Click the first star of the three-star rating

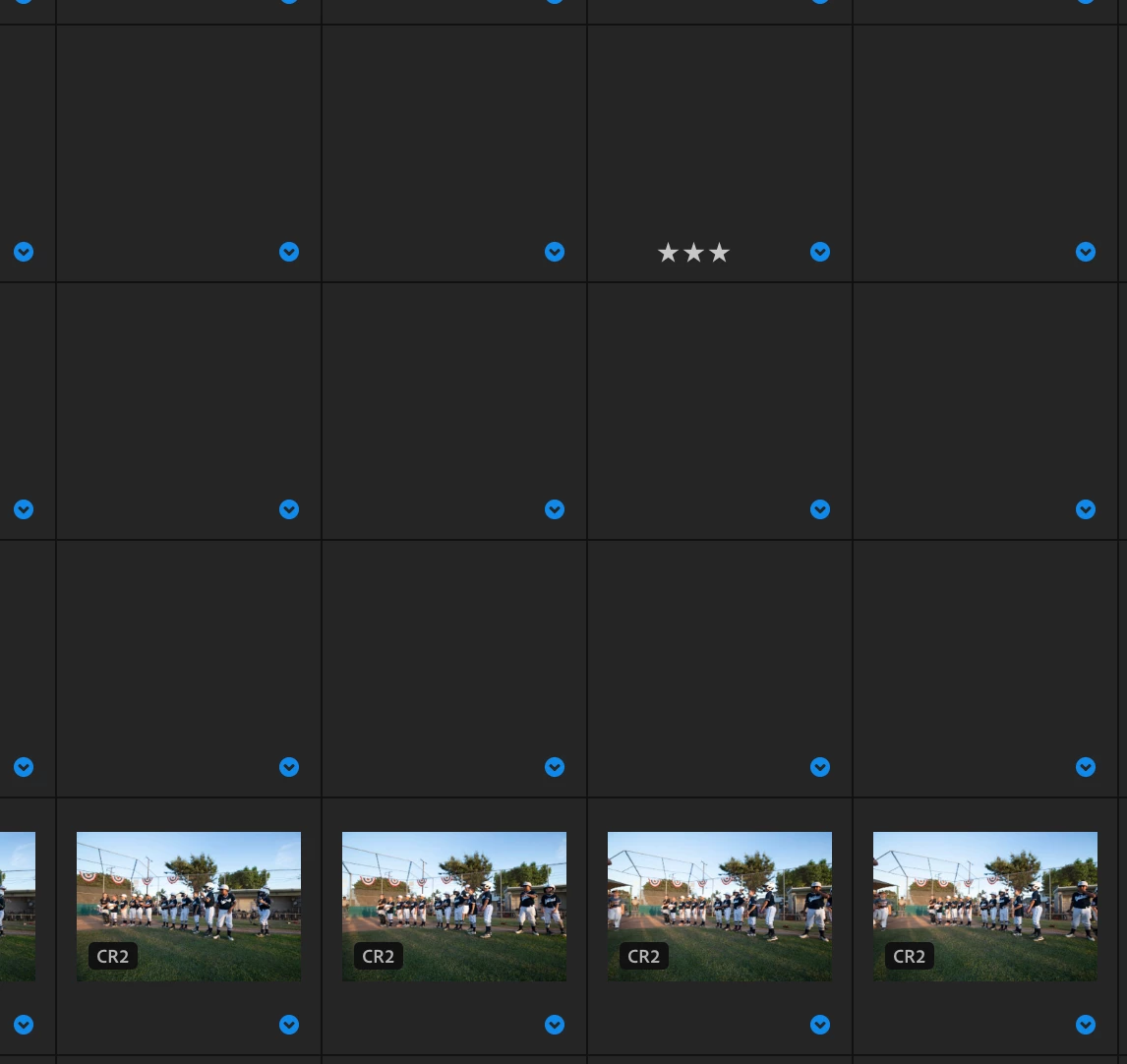click(x=668, y=253)
